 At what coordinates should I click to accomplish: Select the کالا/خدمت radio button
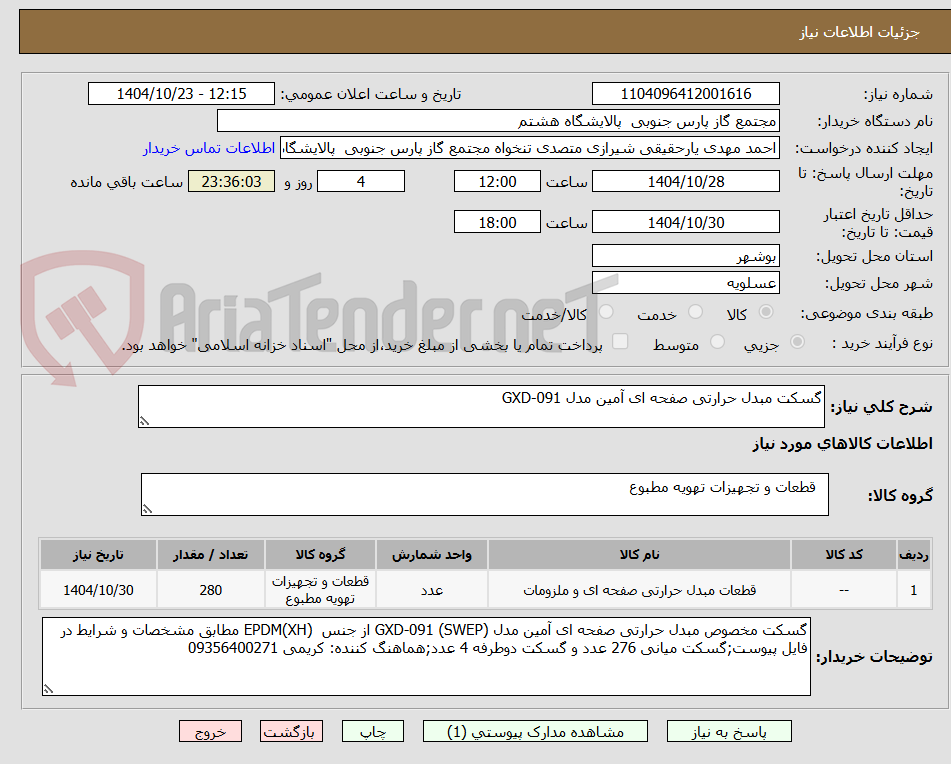606,312
